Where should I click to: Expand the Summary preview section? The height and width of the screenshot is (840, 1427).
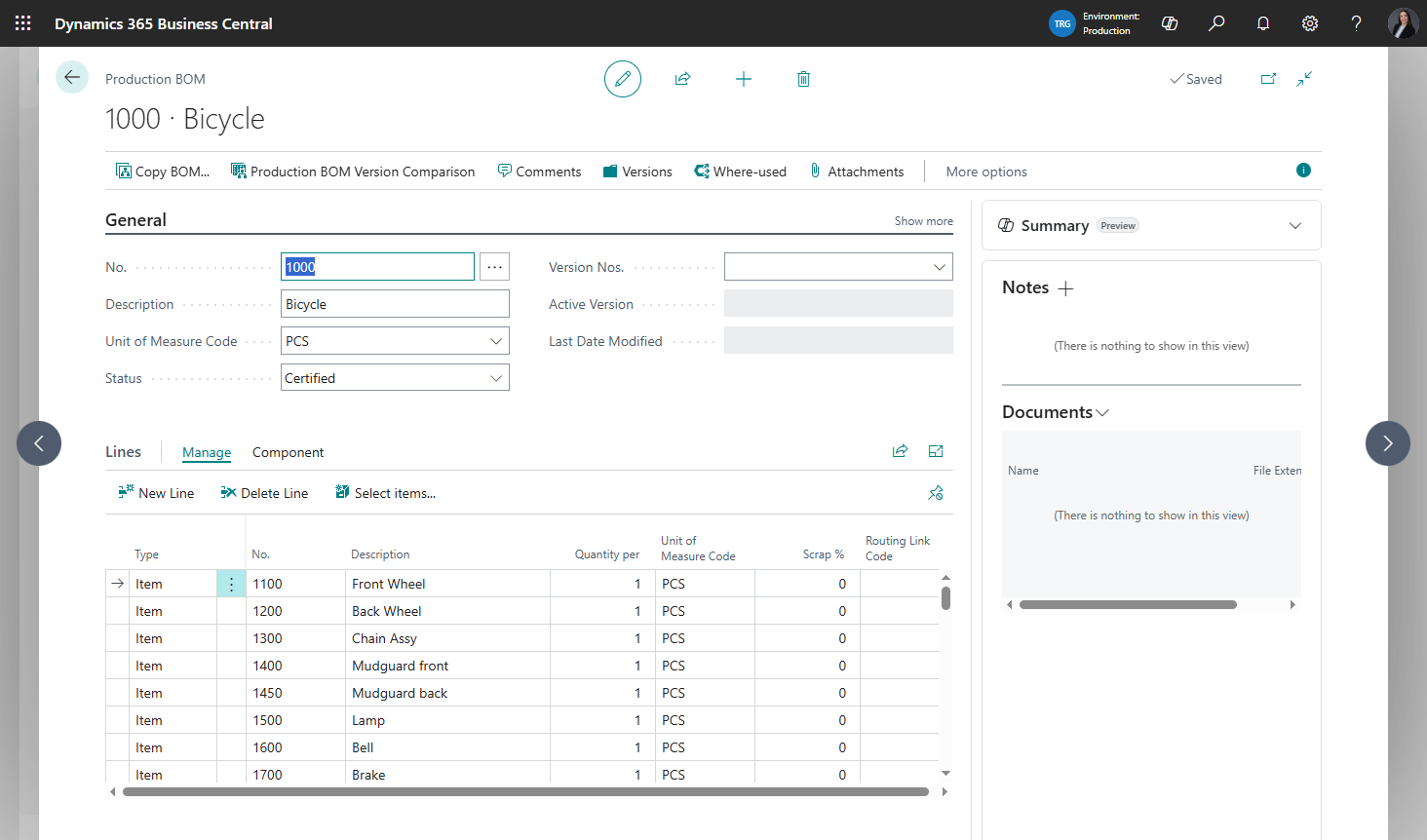tap(1295, 226)
